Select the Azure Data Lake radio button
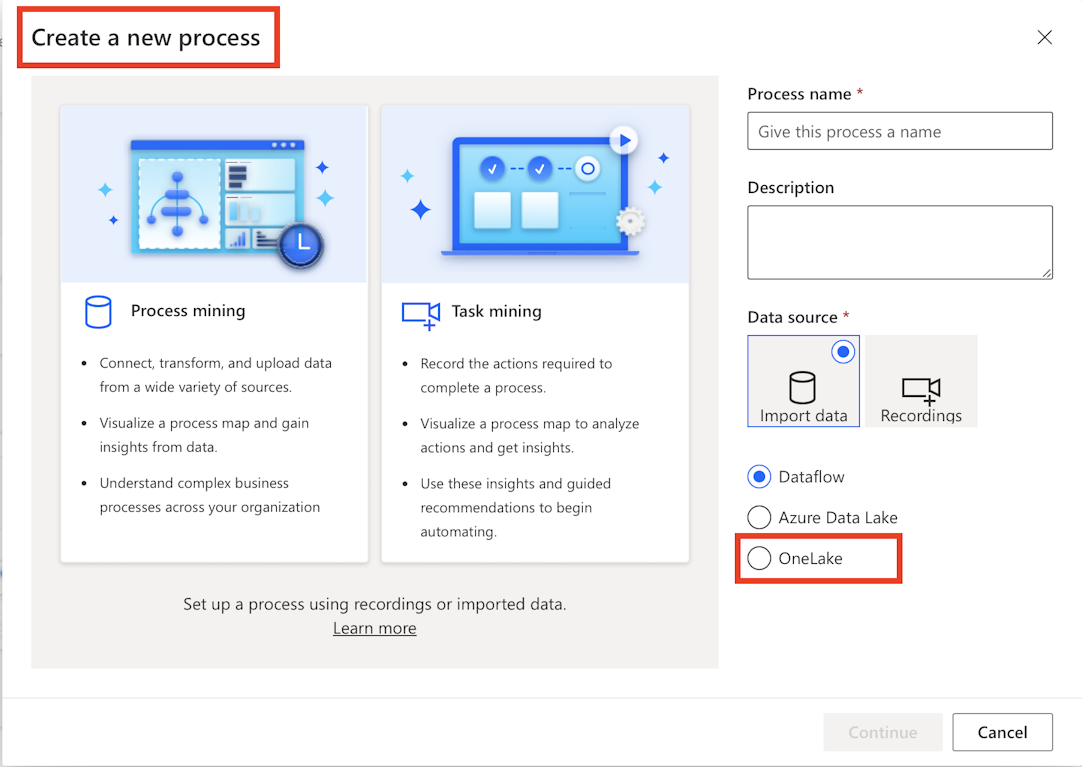The image size is (1082, 767). pos(759,517)
